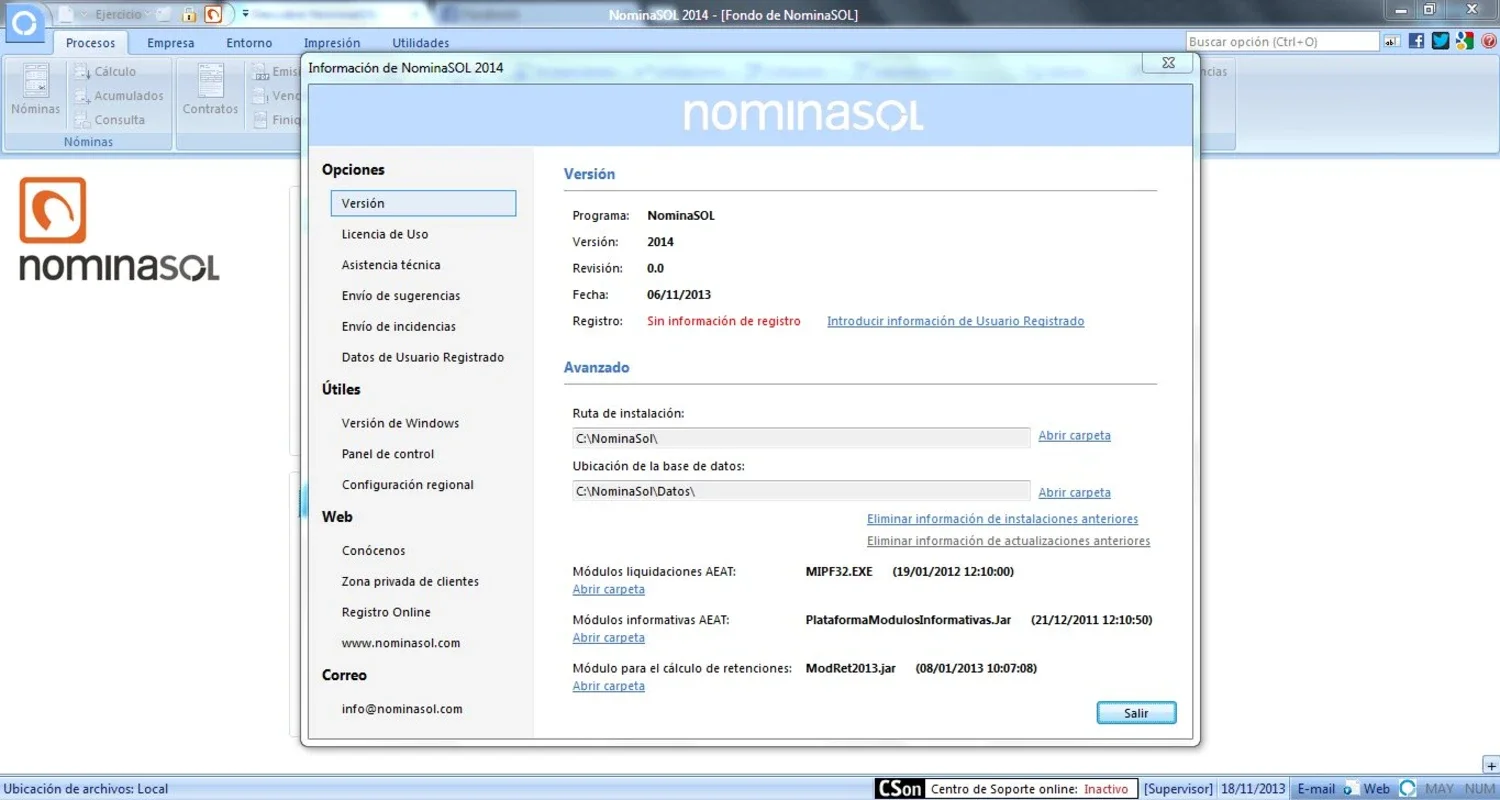Click the 'ab' icon beside the search box

point(1393,41)
